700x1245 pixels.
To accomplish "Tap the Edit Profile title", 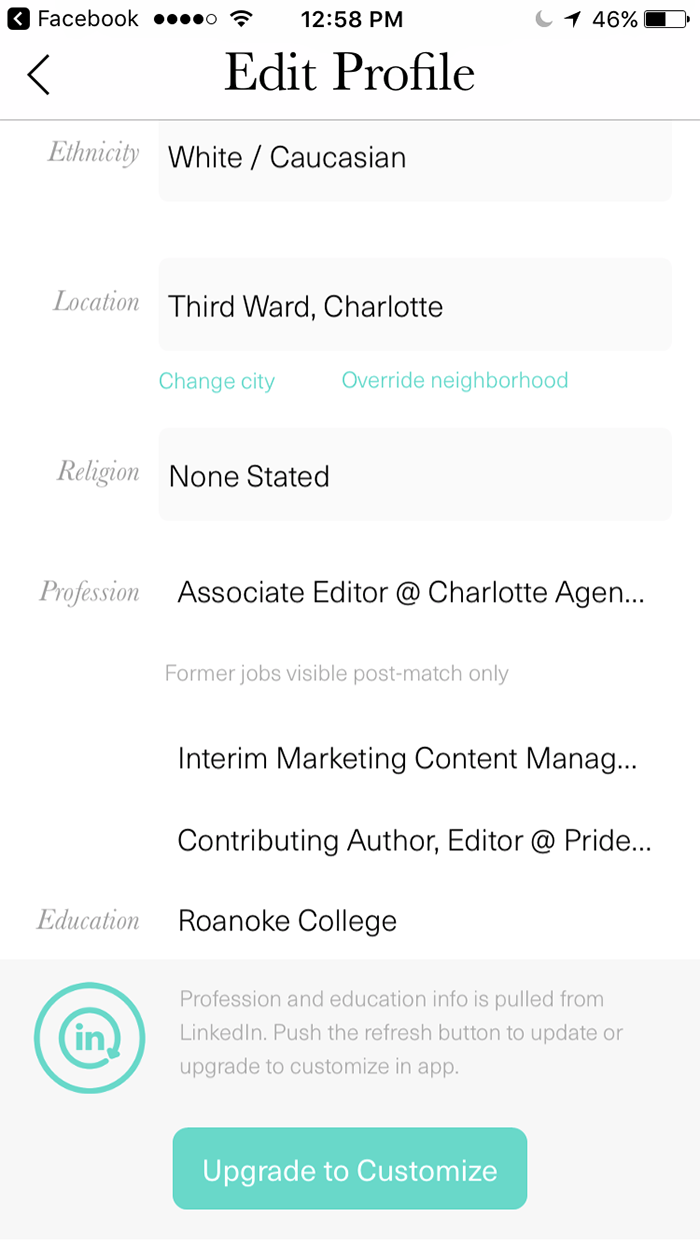I will (x=349, y=73).
